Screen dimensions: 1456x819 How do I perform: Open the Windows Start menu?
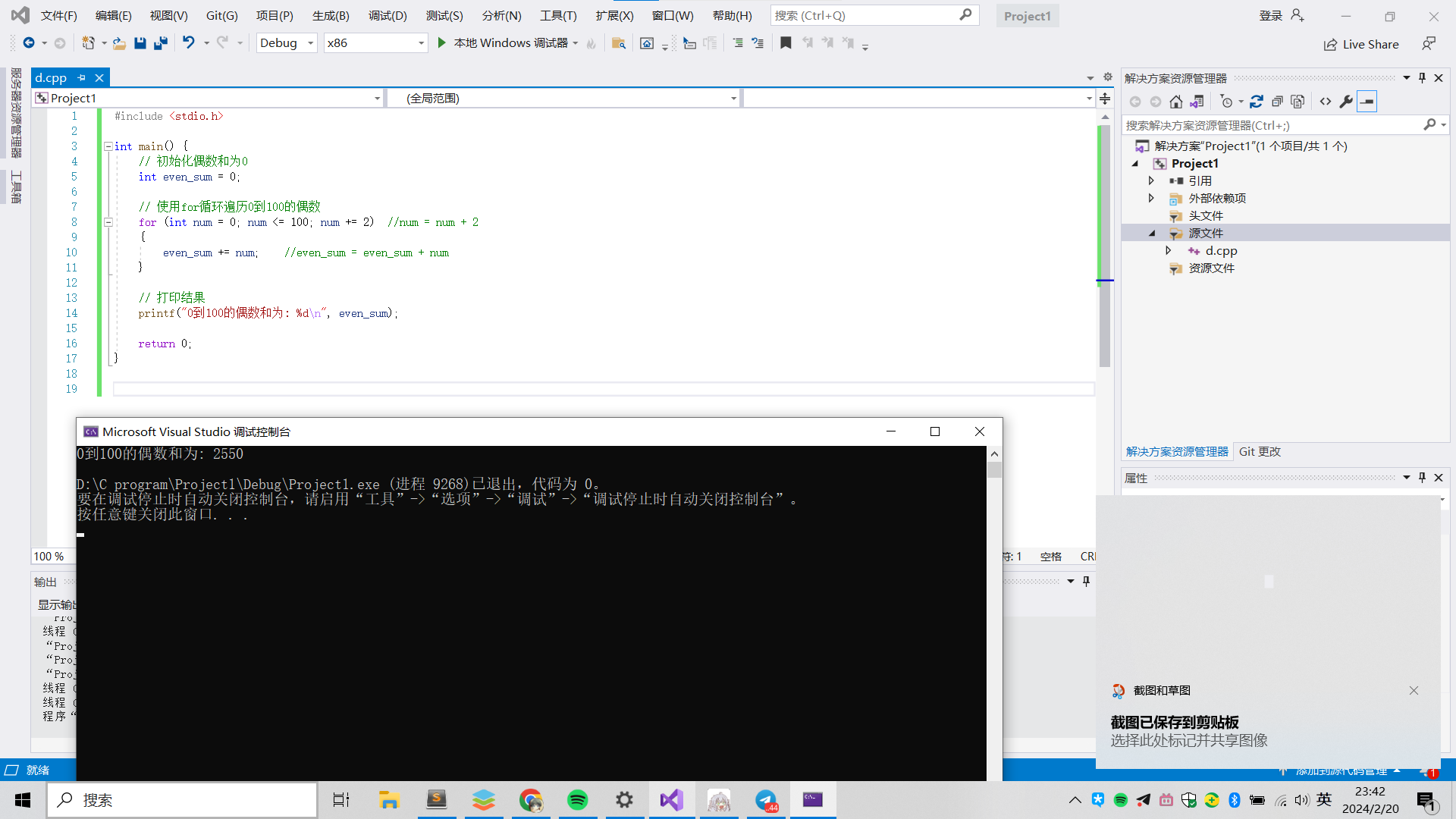(x=23, y=800)
